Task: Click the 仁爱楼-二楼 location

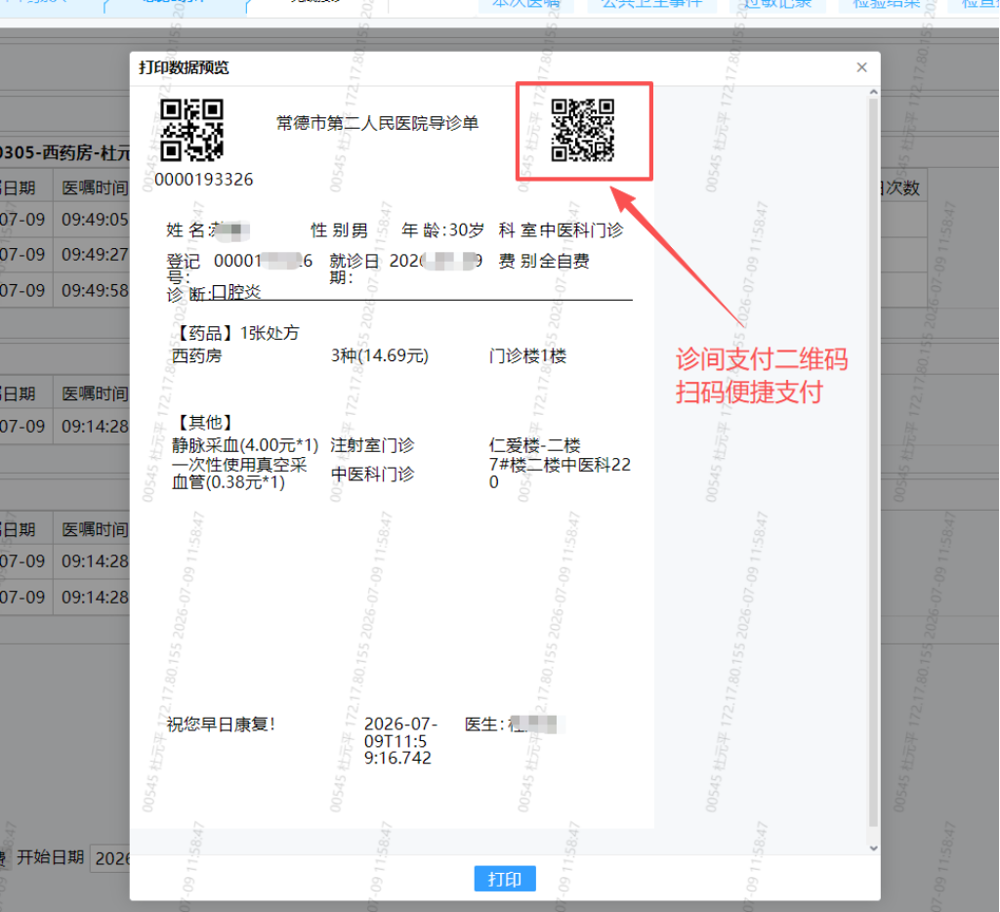Action: point(534,445)
